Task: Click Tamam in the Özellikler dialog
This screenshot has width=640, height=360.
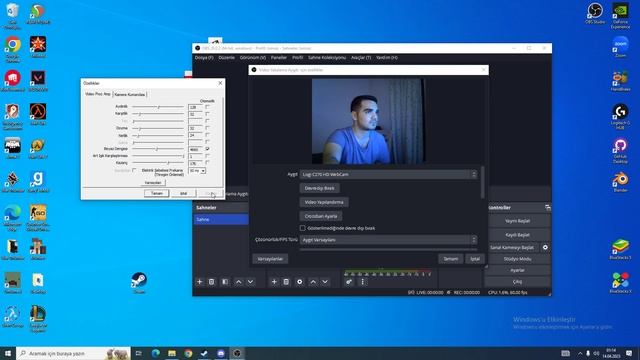Action: tap(157, 193)
